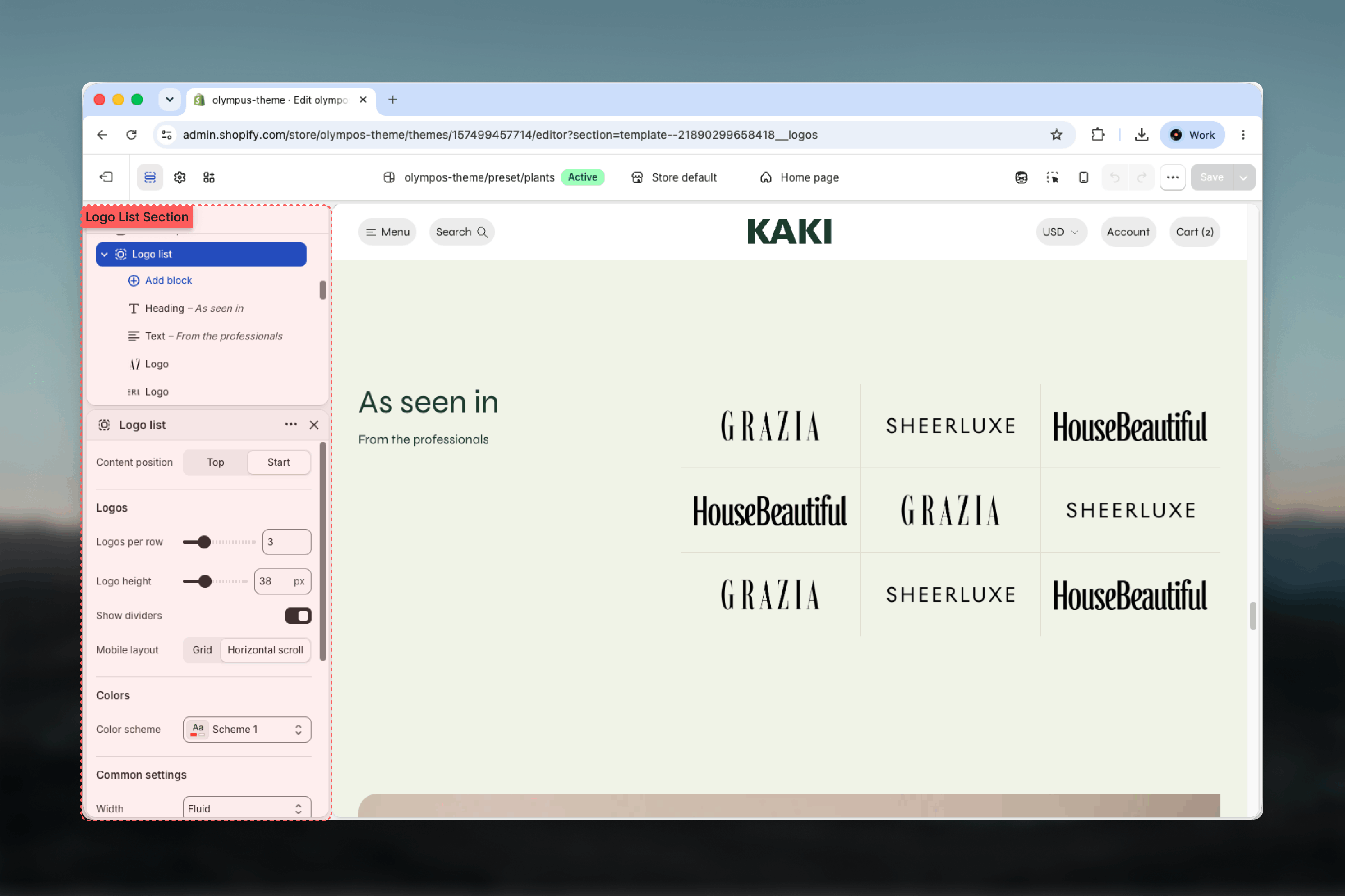Click the store Search button

461,232
